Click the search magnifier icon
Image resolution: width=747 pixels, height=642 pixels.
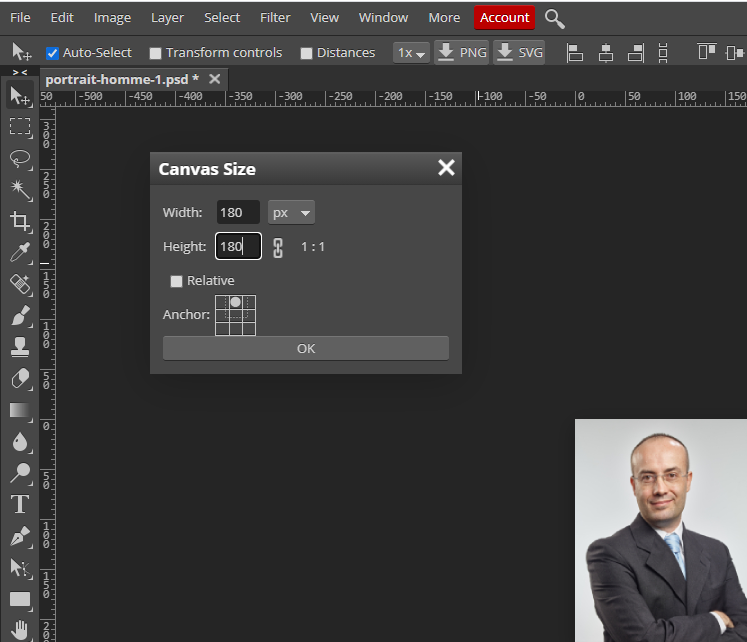point(555,18)
